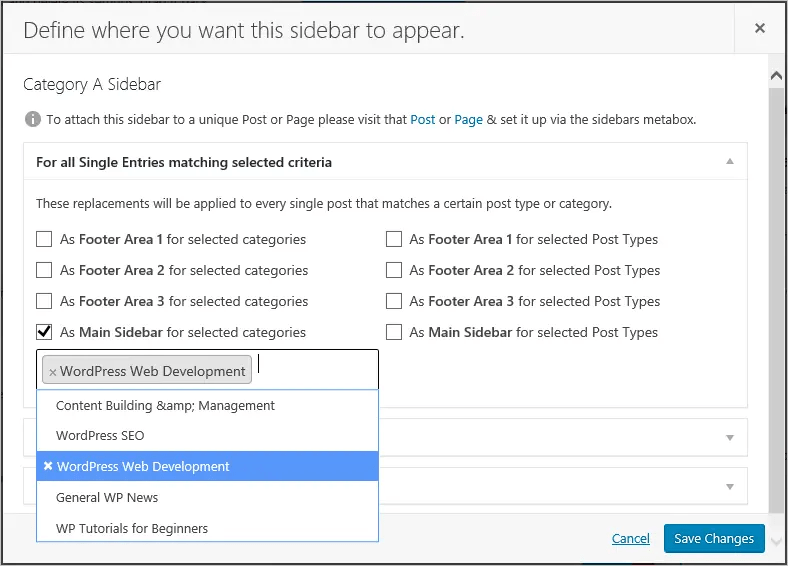Select Content Building & Management category option
788x566 pixels.
207,406
